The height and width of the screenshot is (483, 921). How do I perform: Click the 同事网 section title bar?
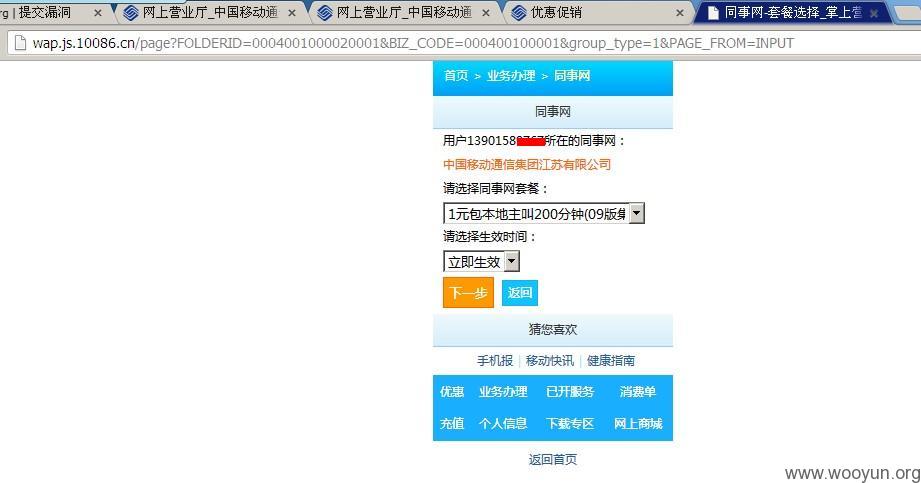tap(553, 112)
